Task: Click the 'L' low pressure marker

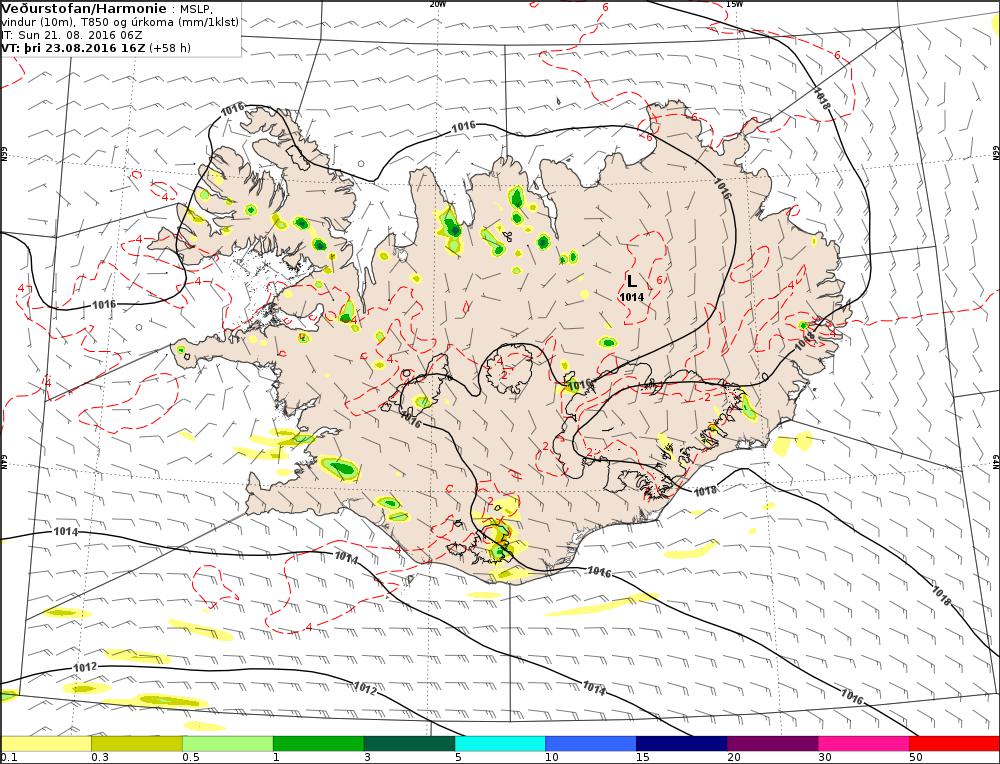Action: 631,281
